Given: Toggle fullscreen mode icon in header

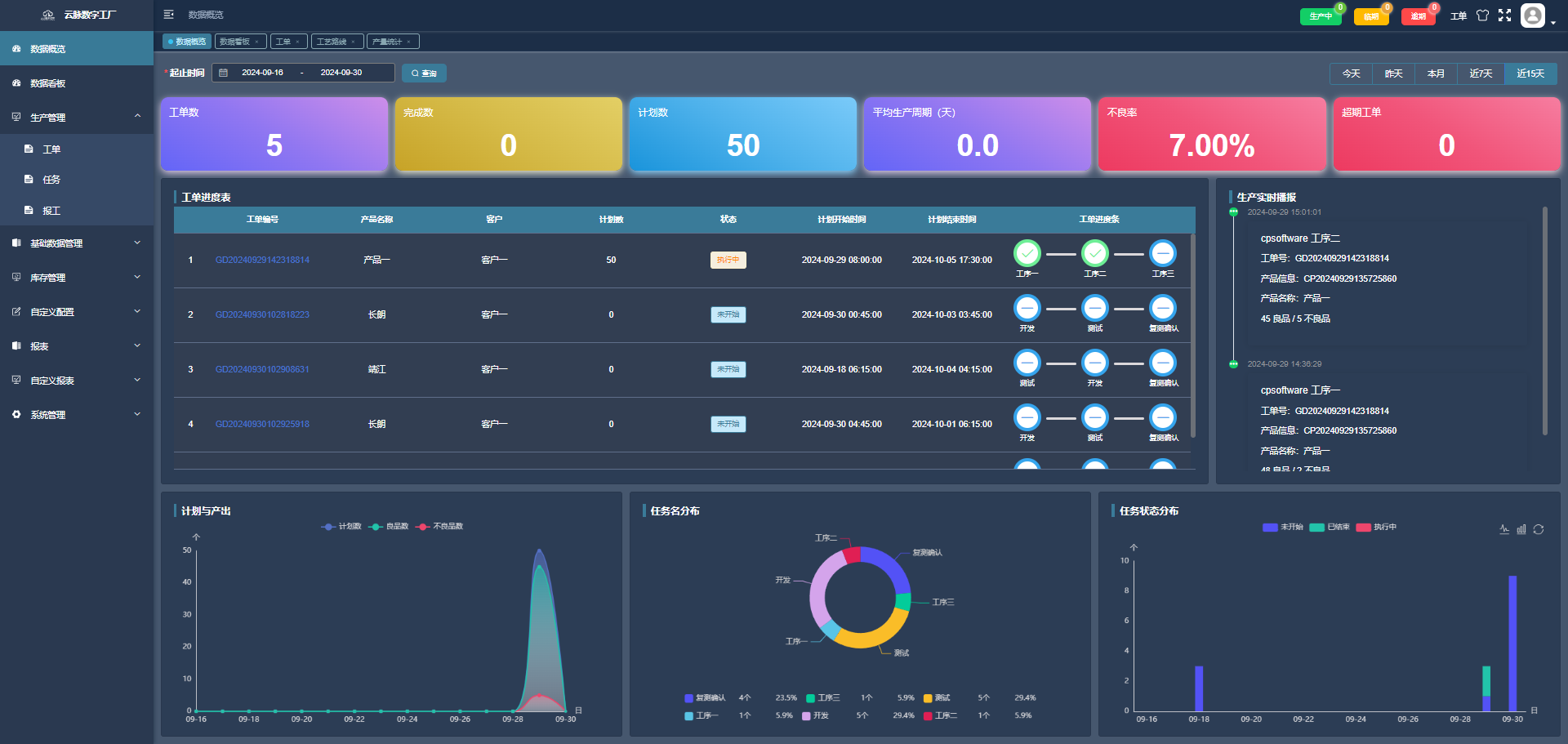Looking at the screenshot, I should 1504,16.
